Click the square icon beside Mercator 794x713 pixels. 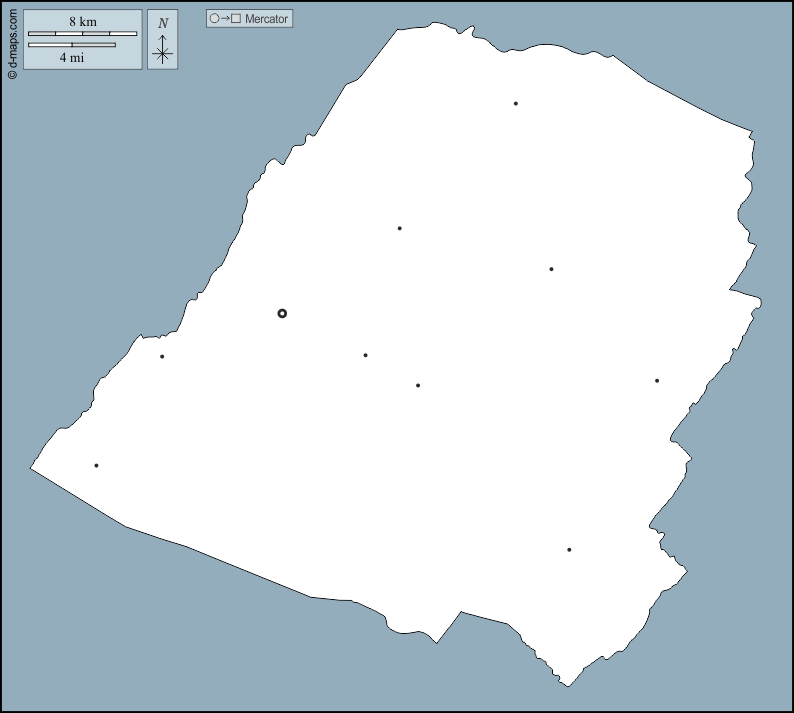[x=236, y=19]
